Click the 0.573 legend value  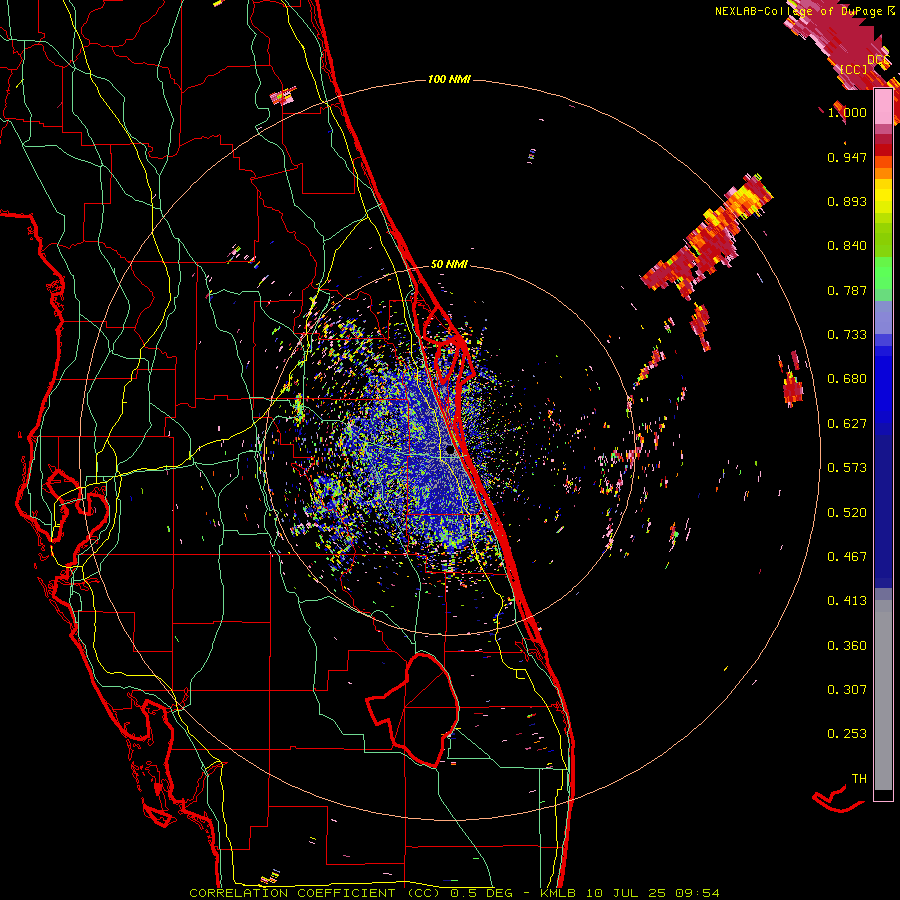tap(847, 468)
